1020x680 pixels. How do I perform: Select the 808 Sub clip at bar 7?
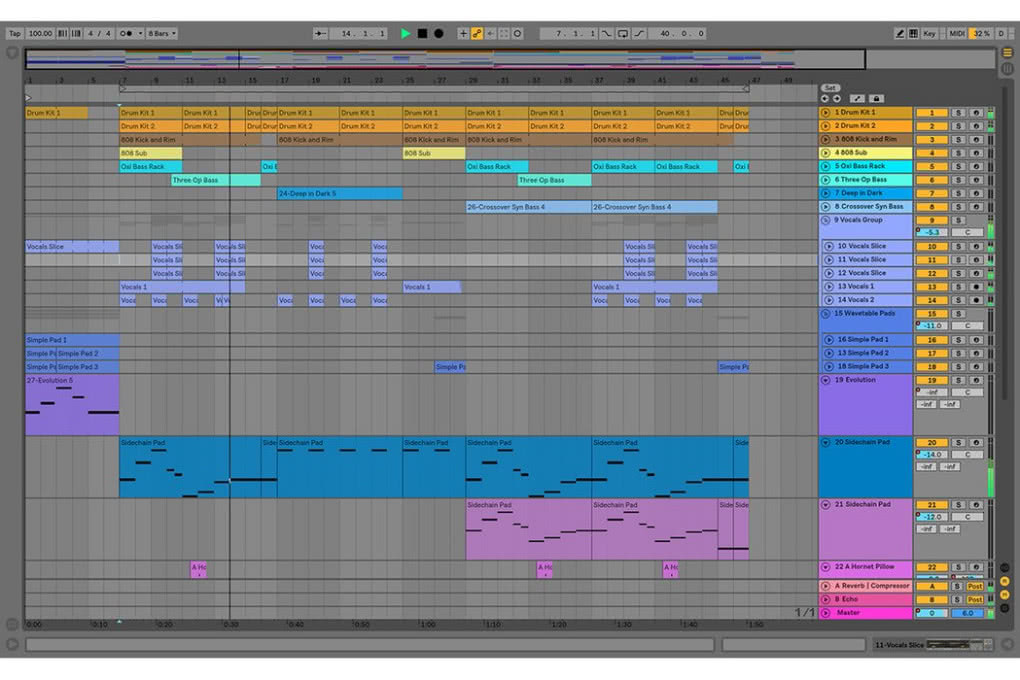(151, 154)
